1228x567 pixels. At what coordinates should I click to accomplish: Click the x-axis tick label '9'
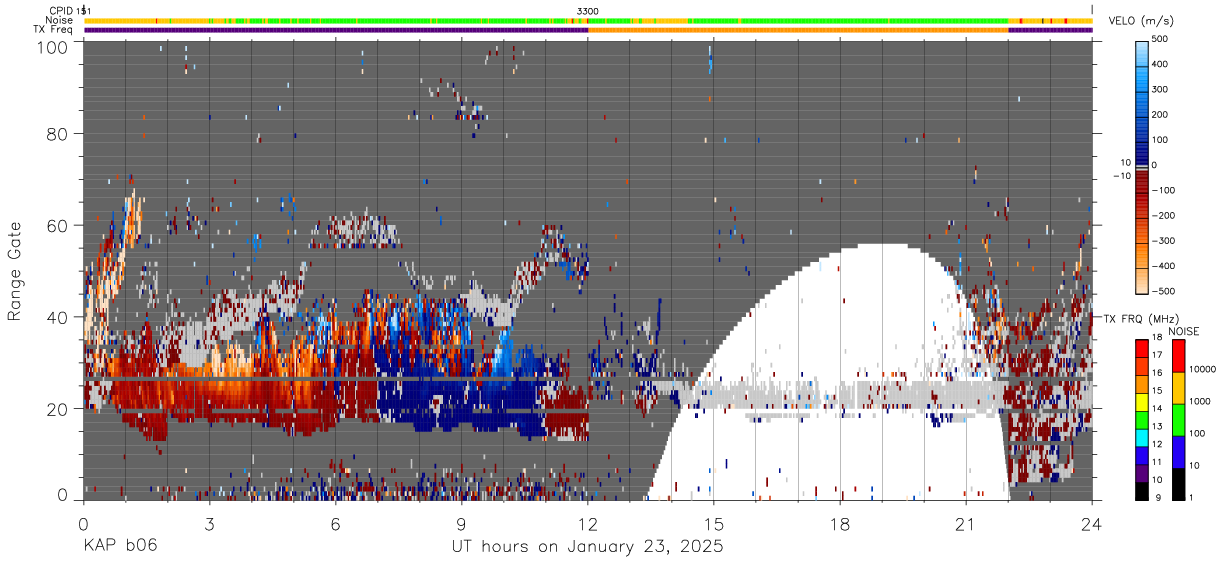point(461,524)
